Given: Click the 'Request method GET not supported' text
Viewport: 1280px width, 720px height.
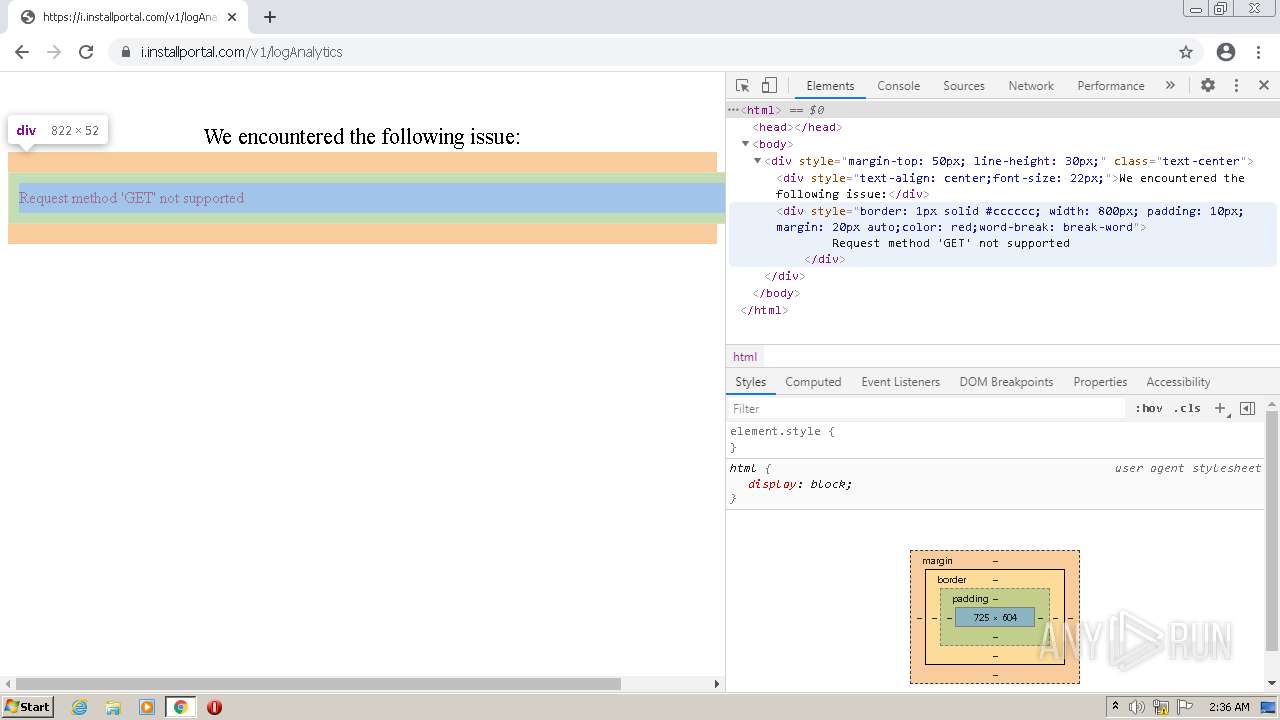Looking at the screenshot, I should [x=131, y=198].
